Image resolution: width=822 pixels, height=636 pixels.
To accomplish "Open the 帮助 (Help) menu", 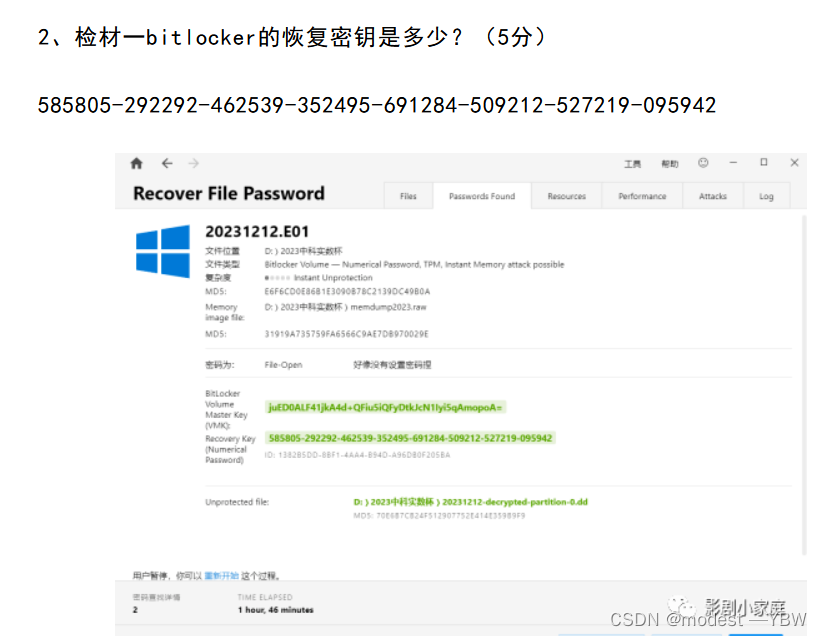I will (x=669, y=164).
